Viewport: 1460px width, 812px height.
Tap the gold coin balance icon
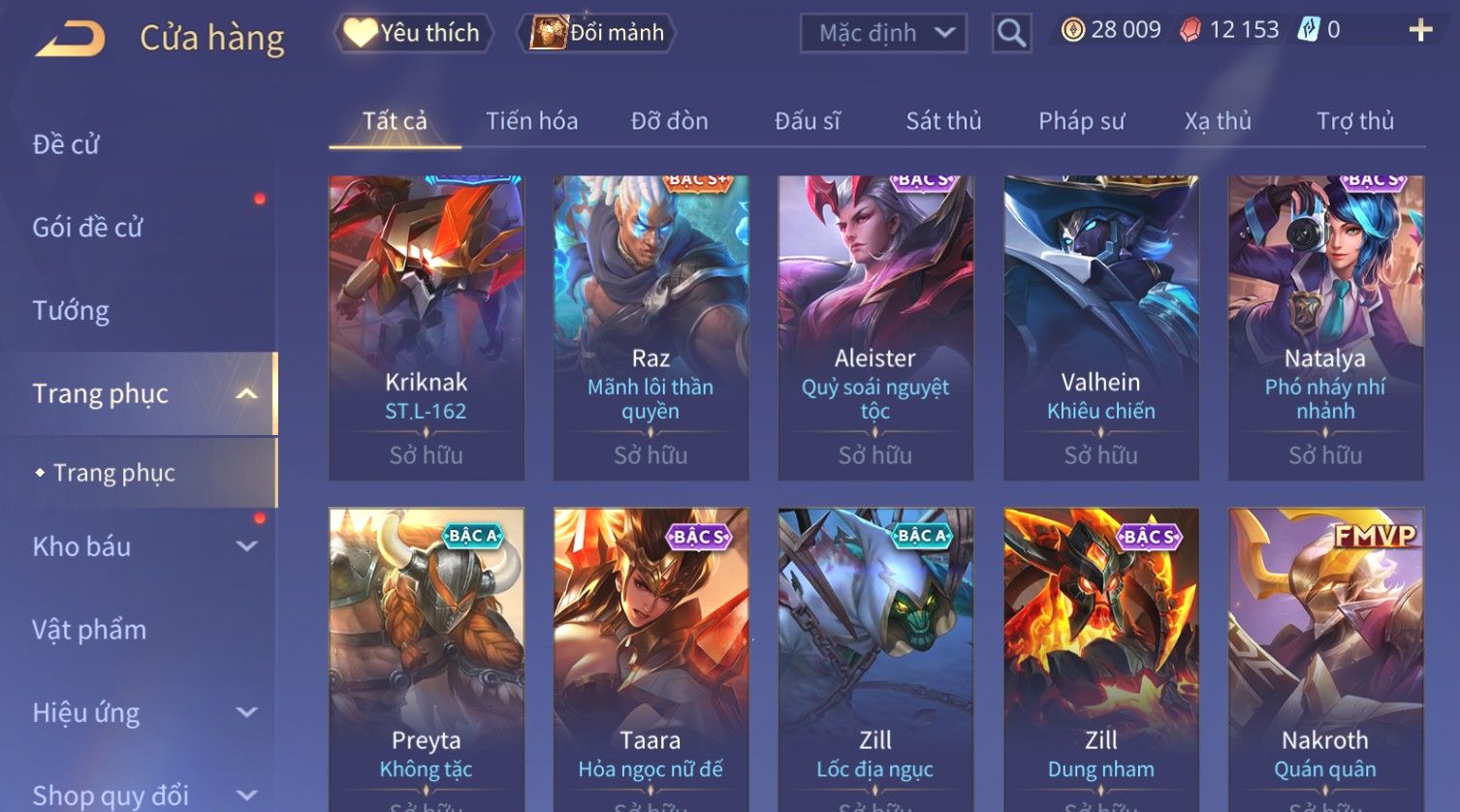click(1073, 30)
